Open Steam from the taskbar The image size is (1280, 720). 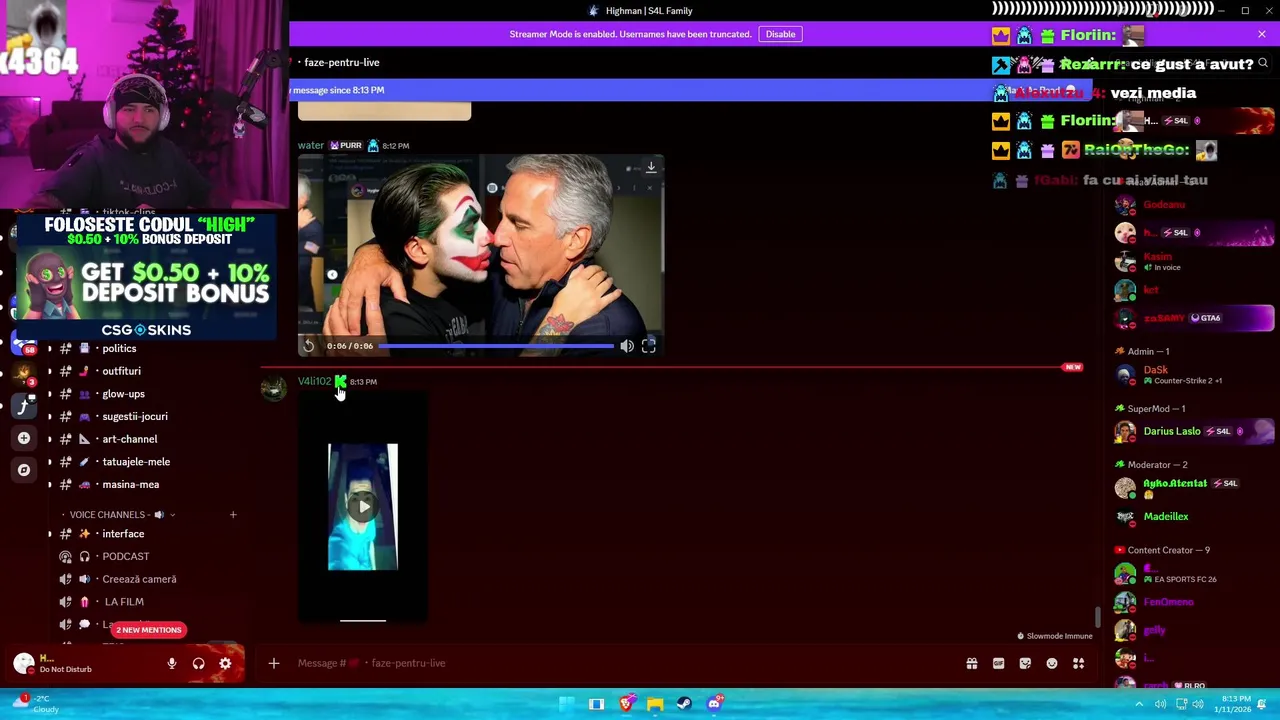(684, 704)
